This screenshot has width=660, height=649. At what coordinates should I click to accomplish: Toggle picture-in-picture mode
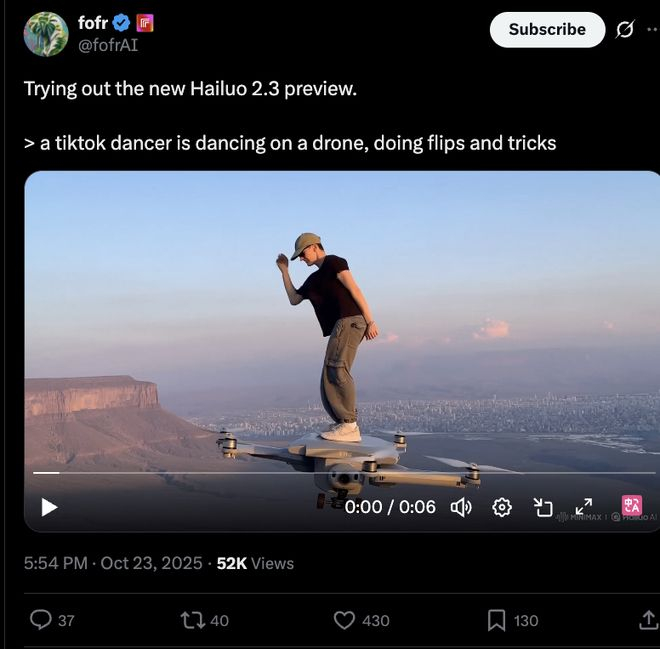tap(543, 507)
